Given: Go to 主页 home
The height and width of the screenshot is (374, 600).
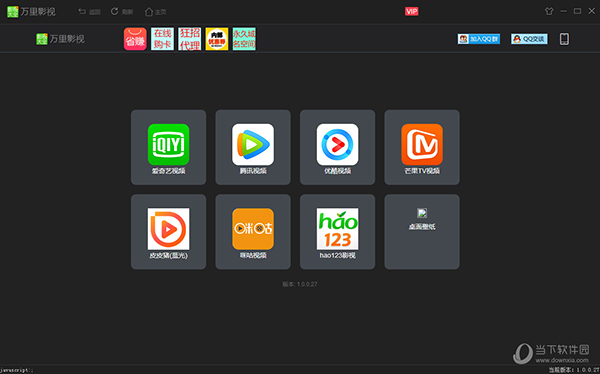Looking at the screenshot, I should (155, 12).
